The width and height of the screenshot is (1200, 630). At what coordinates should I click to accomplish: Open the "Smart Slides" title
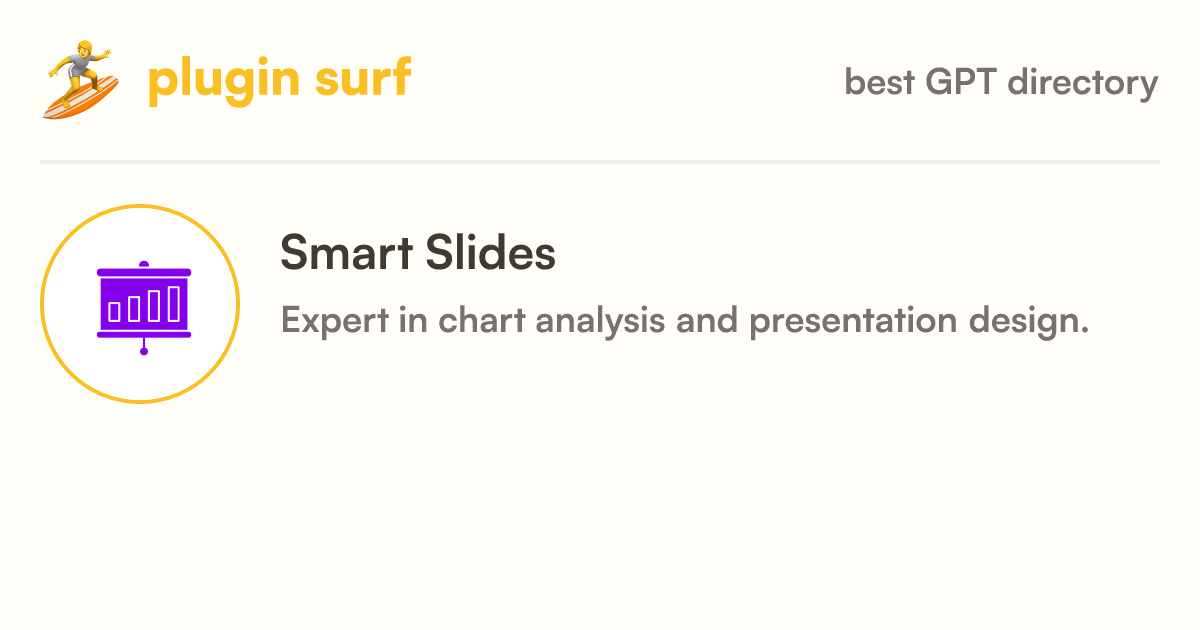418,253
